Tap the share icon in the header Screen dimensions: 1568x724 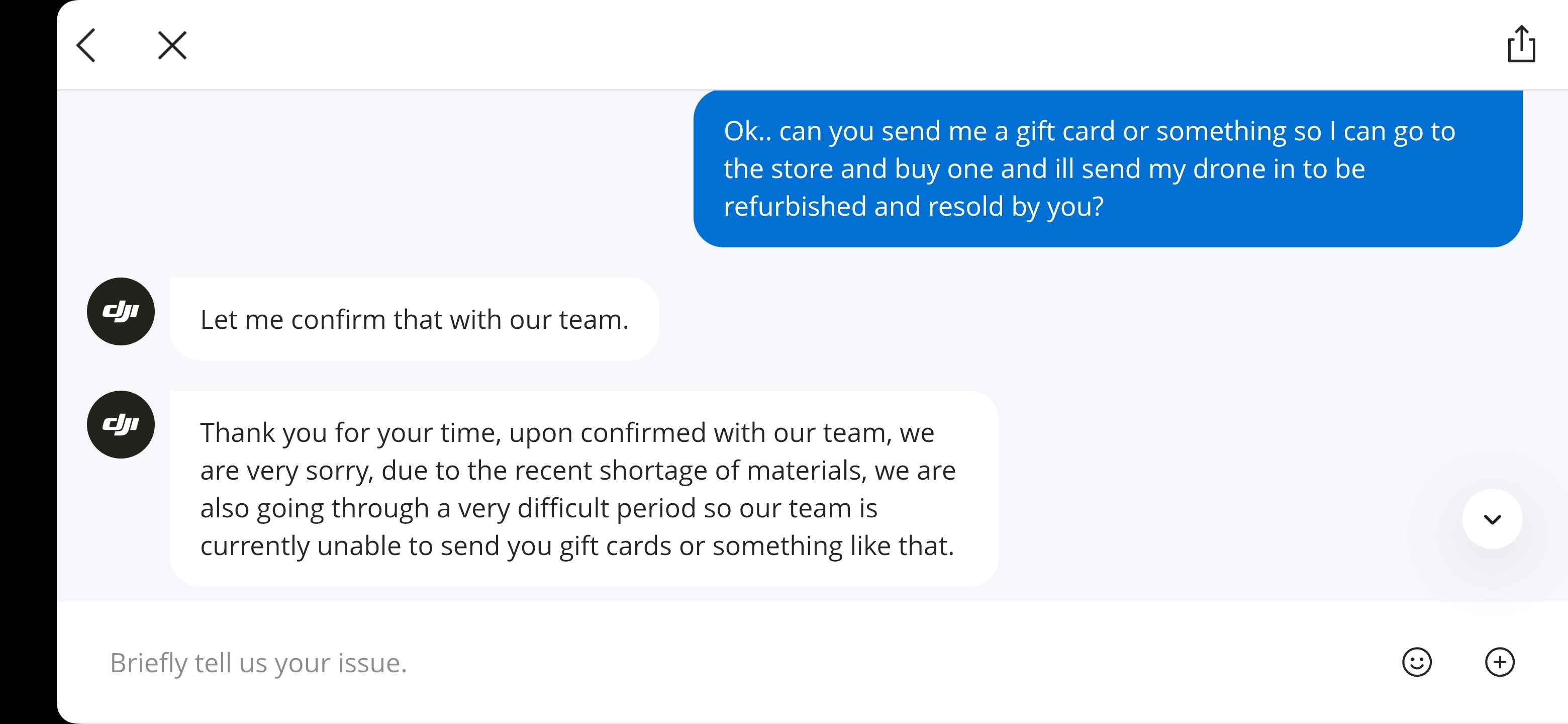[1521, 44]
